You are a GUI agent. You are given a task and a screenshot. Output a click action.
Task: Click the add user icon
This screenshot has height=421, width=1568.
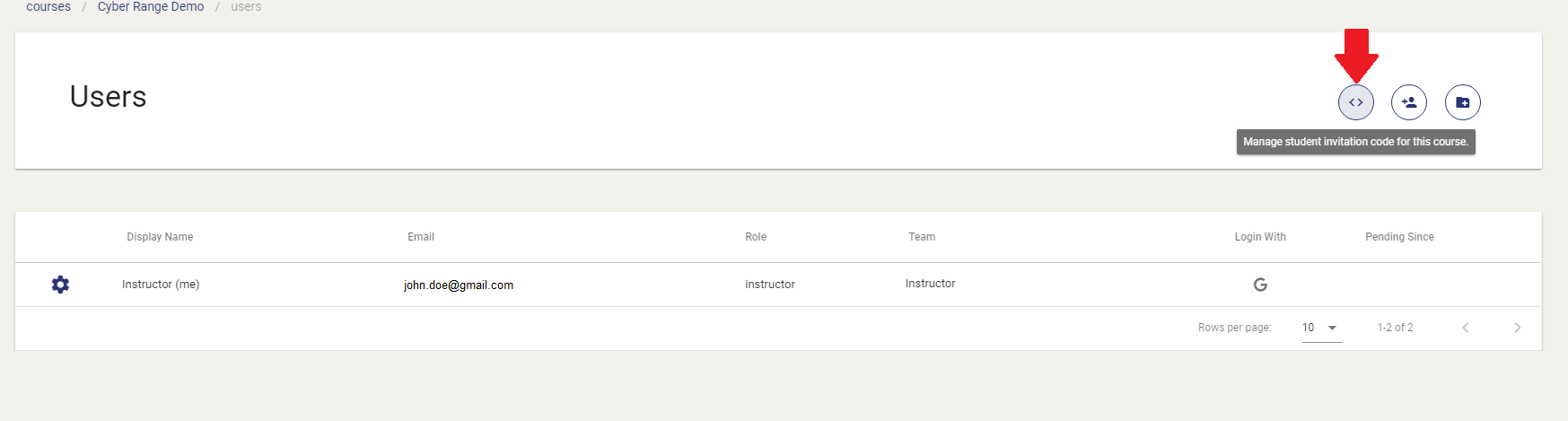(1409, 102)
